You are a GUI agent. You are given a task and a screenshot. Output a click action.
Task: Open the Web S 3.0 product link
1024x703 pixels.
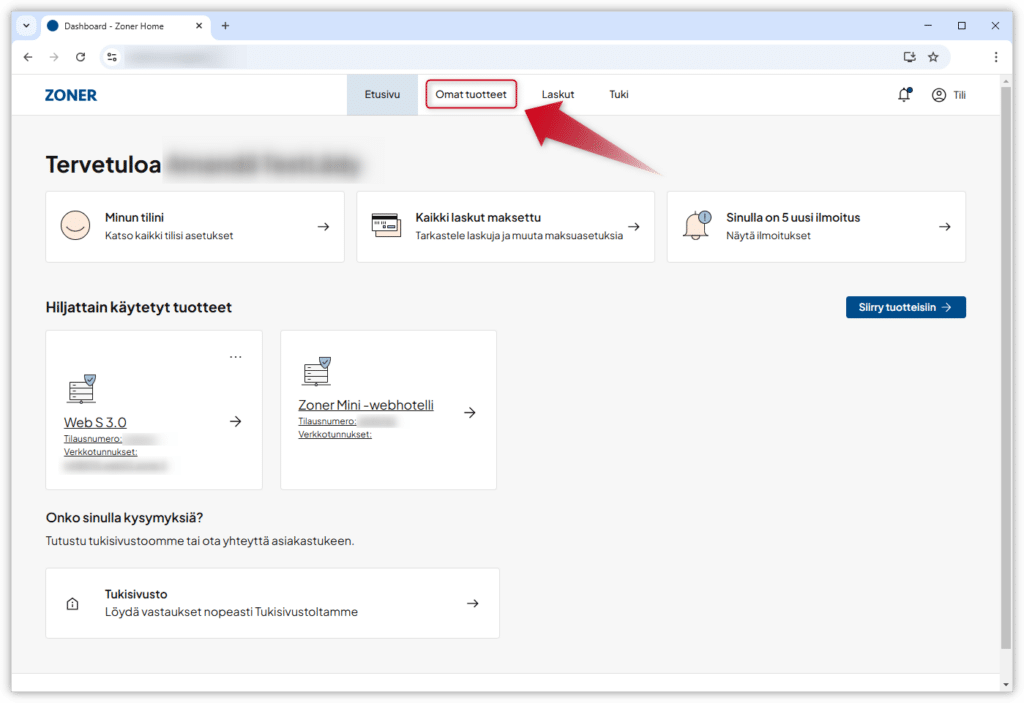(x=95, y=422)
